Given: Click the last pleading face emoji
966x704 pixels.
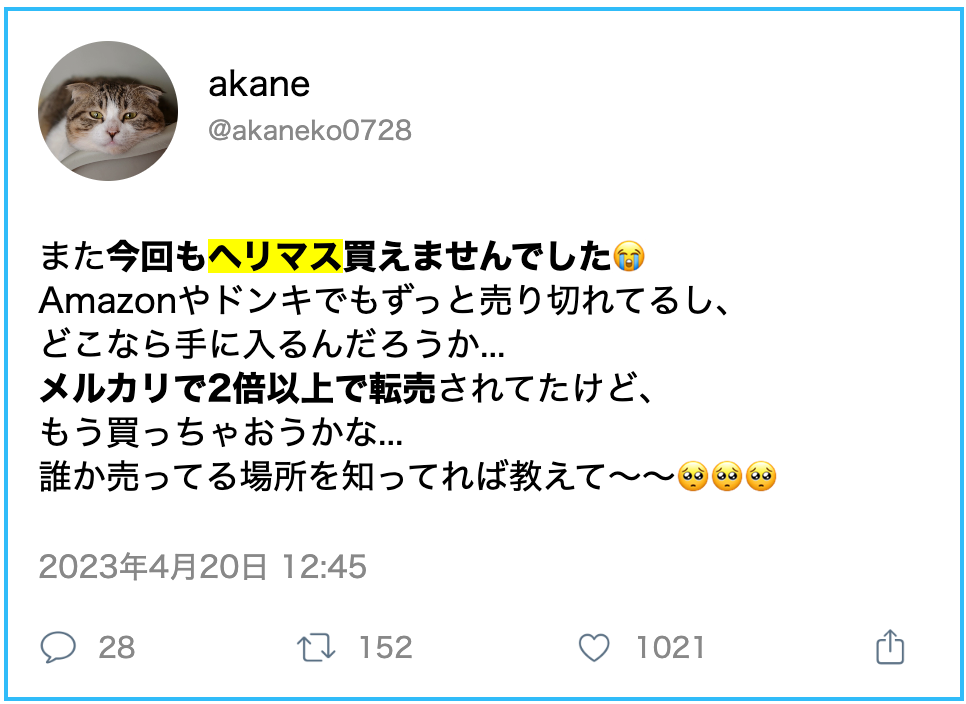Looking at the screenshot, I should click(761, 476).
